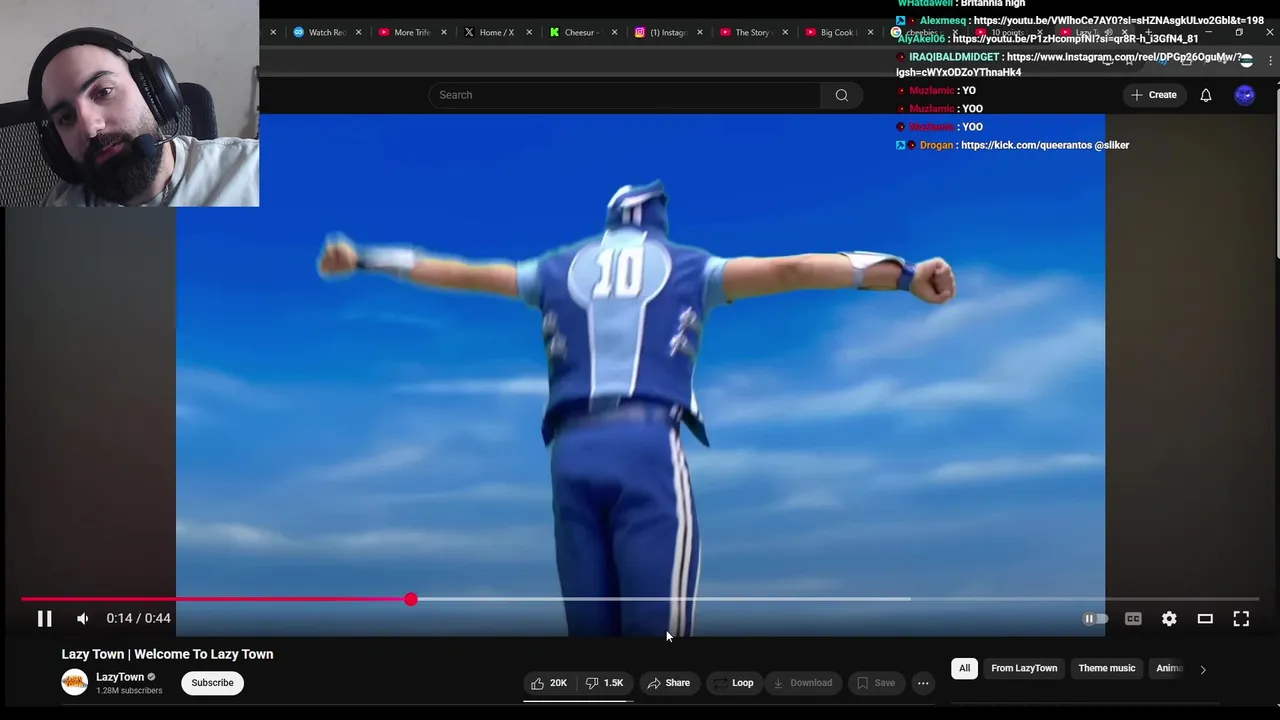Pause the Lazy Town video
Viewport: 1280px width, 720px height.
44,619
